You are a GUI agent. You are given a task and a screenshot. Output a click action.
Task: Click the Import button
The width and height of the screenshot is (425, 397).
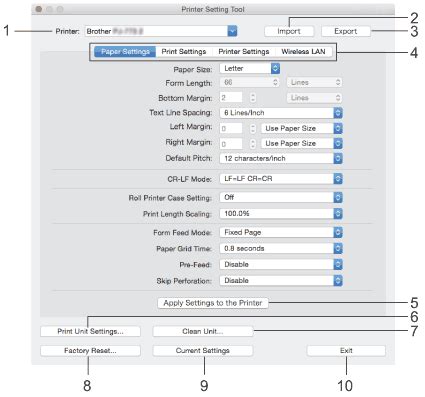pyautogui.click(x=289, y=31)
